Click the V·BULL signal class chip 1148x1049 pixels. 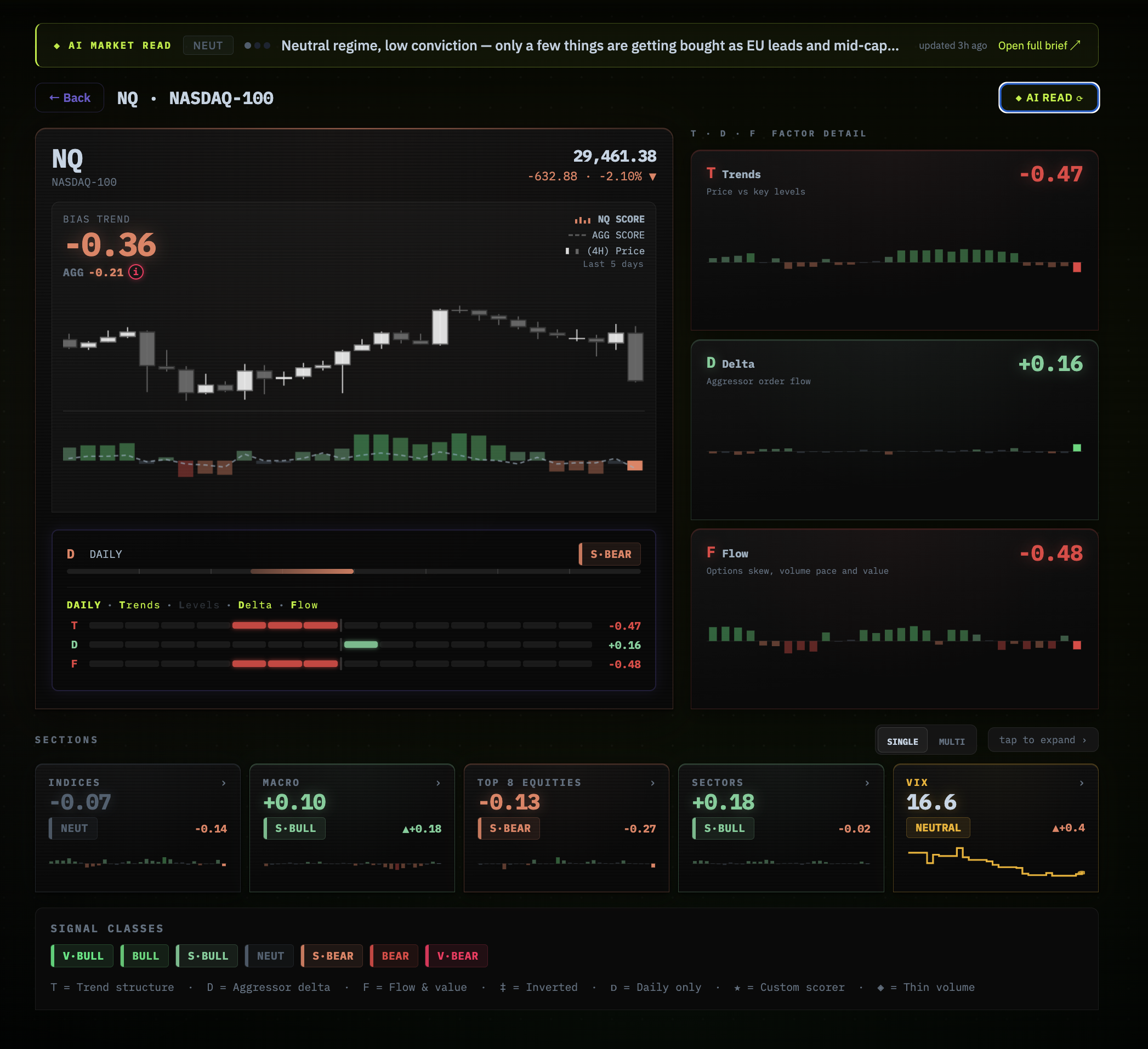coord(82,956)
